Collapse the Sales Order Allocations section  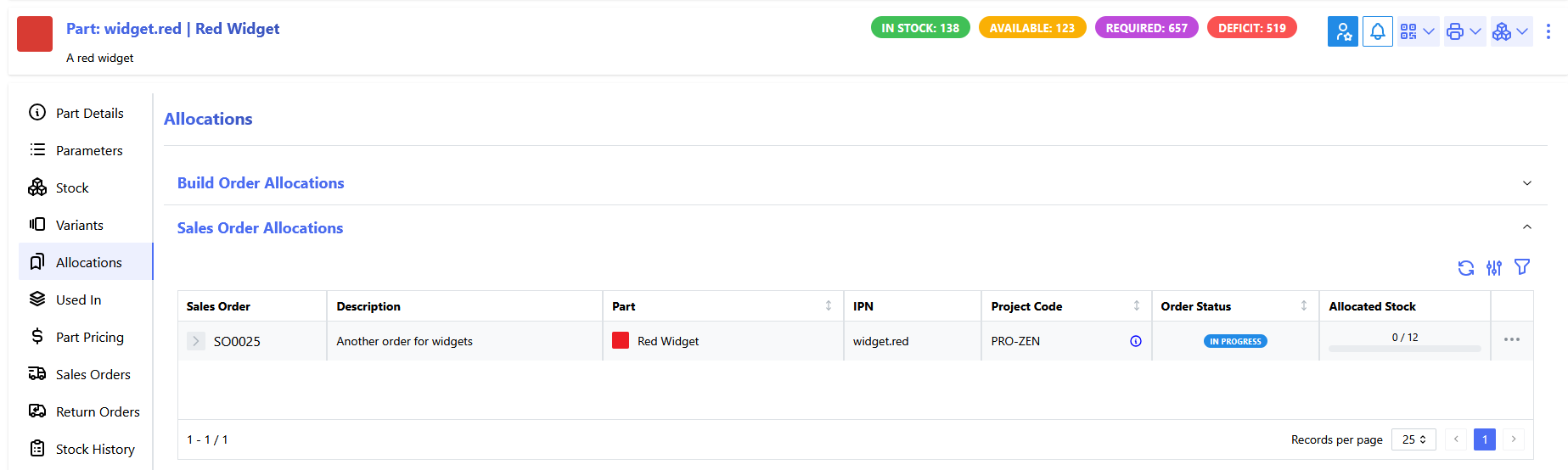(x=1526, y=227)
